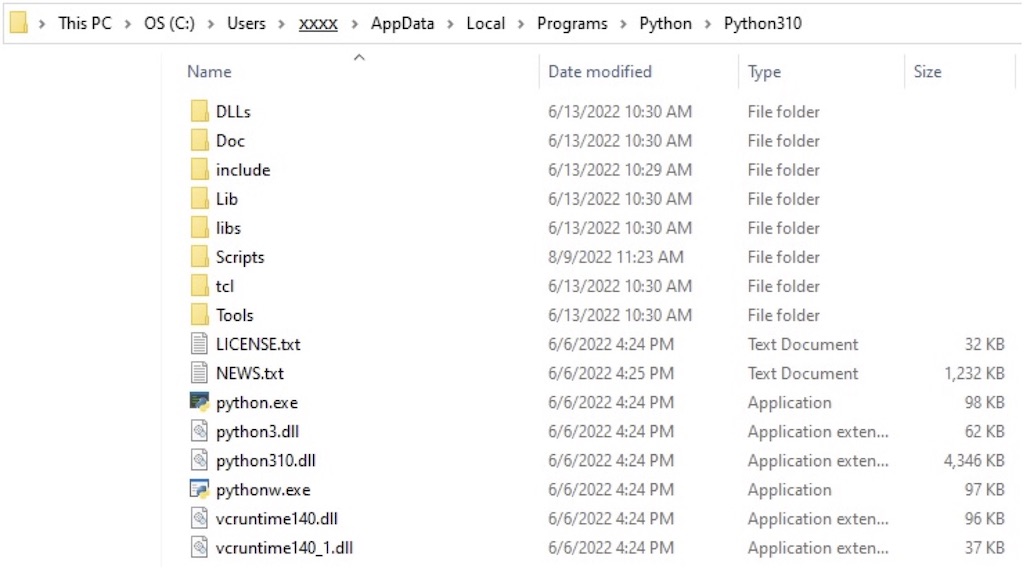Navigate to This PC breadcrumb
Viewport: 1024px width, 570px height.
pyautogui.click(x=85, y=24)
